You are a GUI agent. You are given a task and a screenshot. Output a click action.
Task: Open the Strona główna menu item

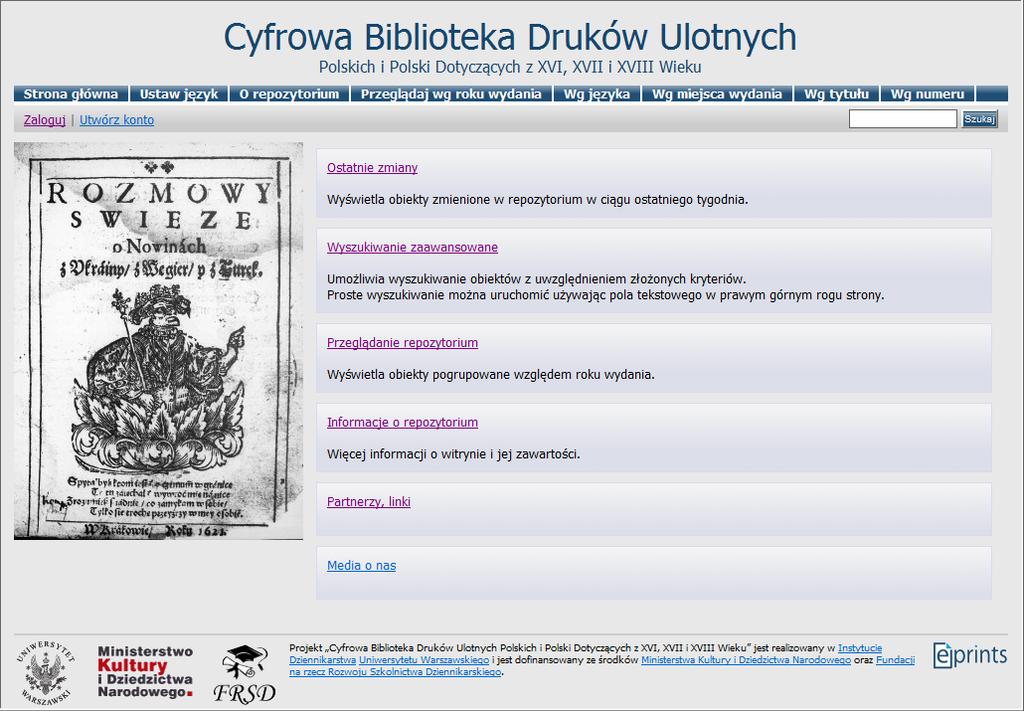click(71, 94)
